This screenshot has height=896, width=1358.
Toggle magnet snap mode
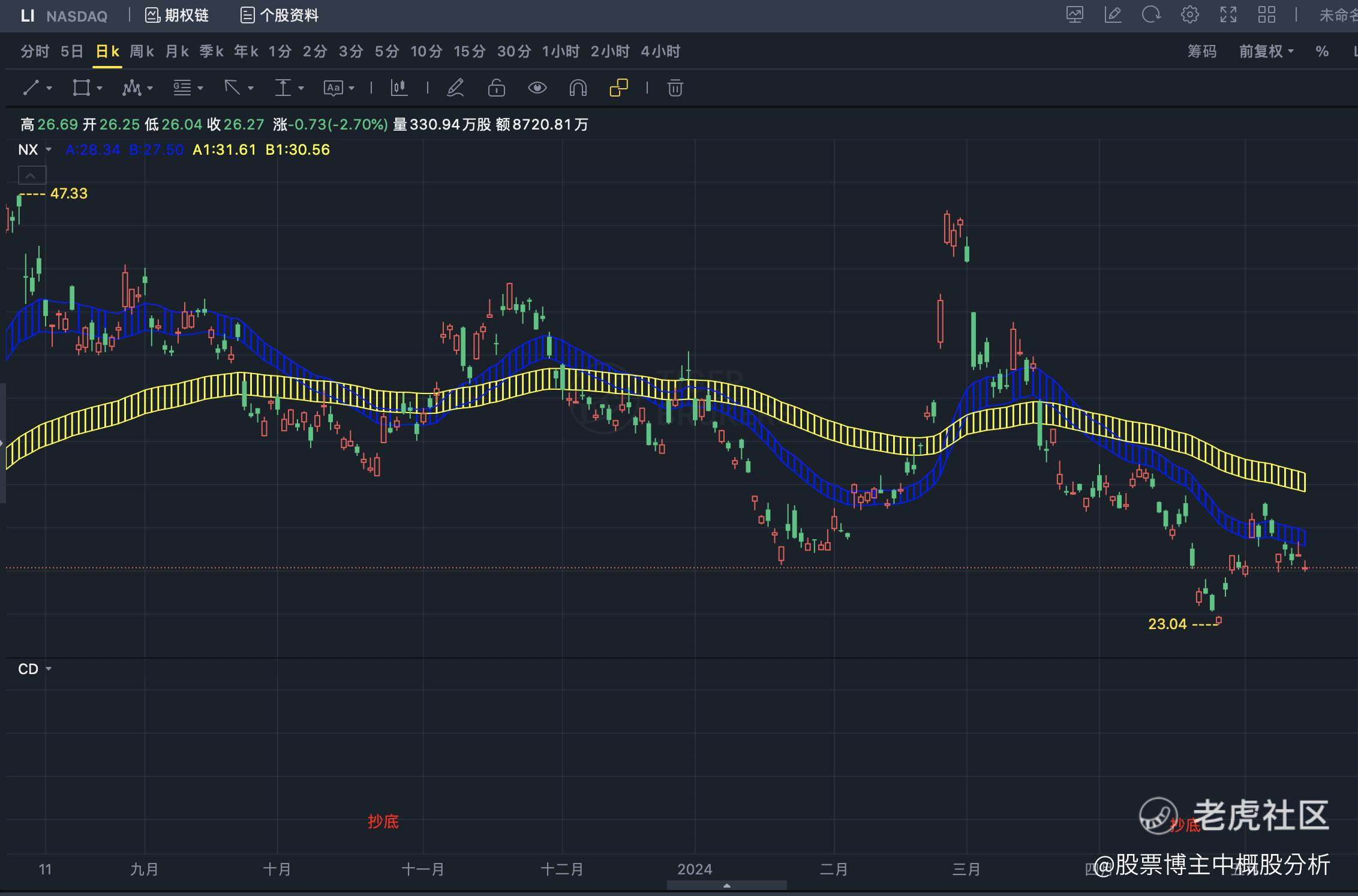pos(577,88)
